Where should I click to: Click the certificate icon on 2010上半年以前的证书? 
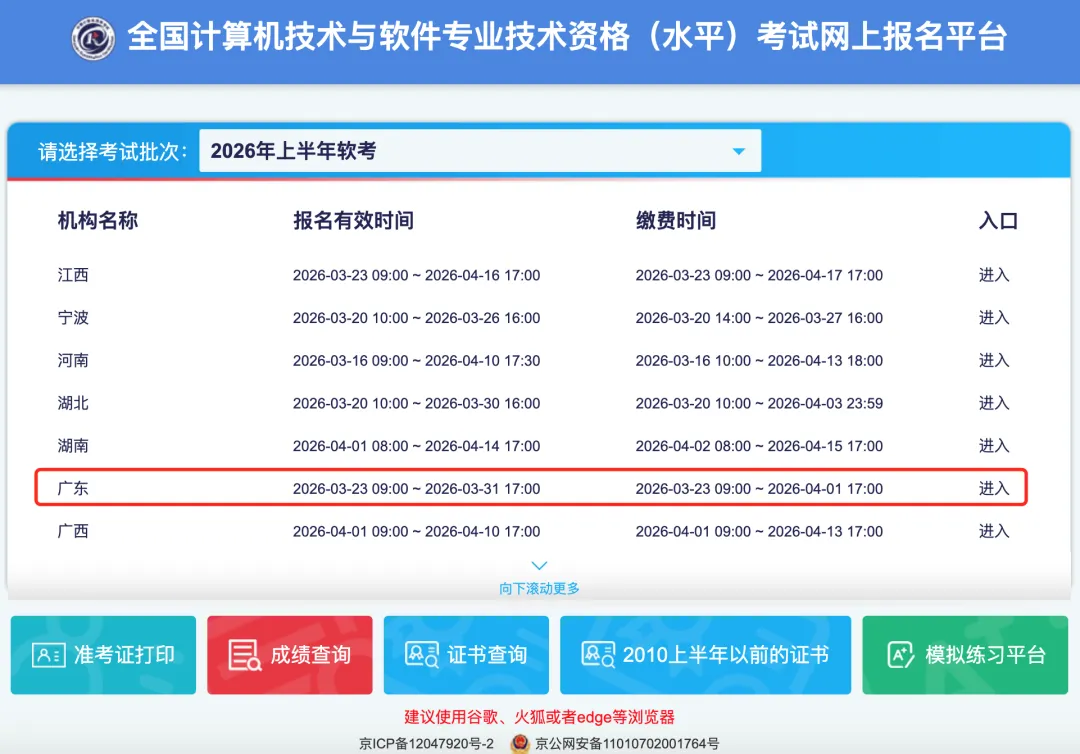[x=600, y=655]
